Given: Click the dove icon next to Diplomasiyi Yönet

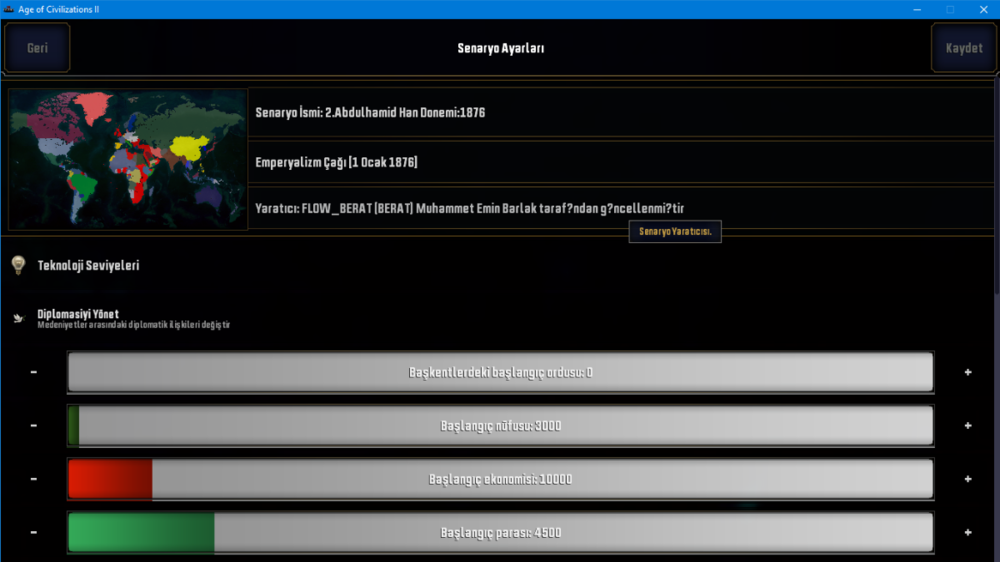Looking at the screenshot, I should [x=18, y=318].
